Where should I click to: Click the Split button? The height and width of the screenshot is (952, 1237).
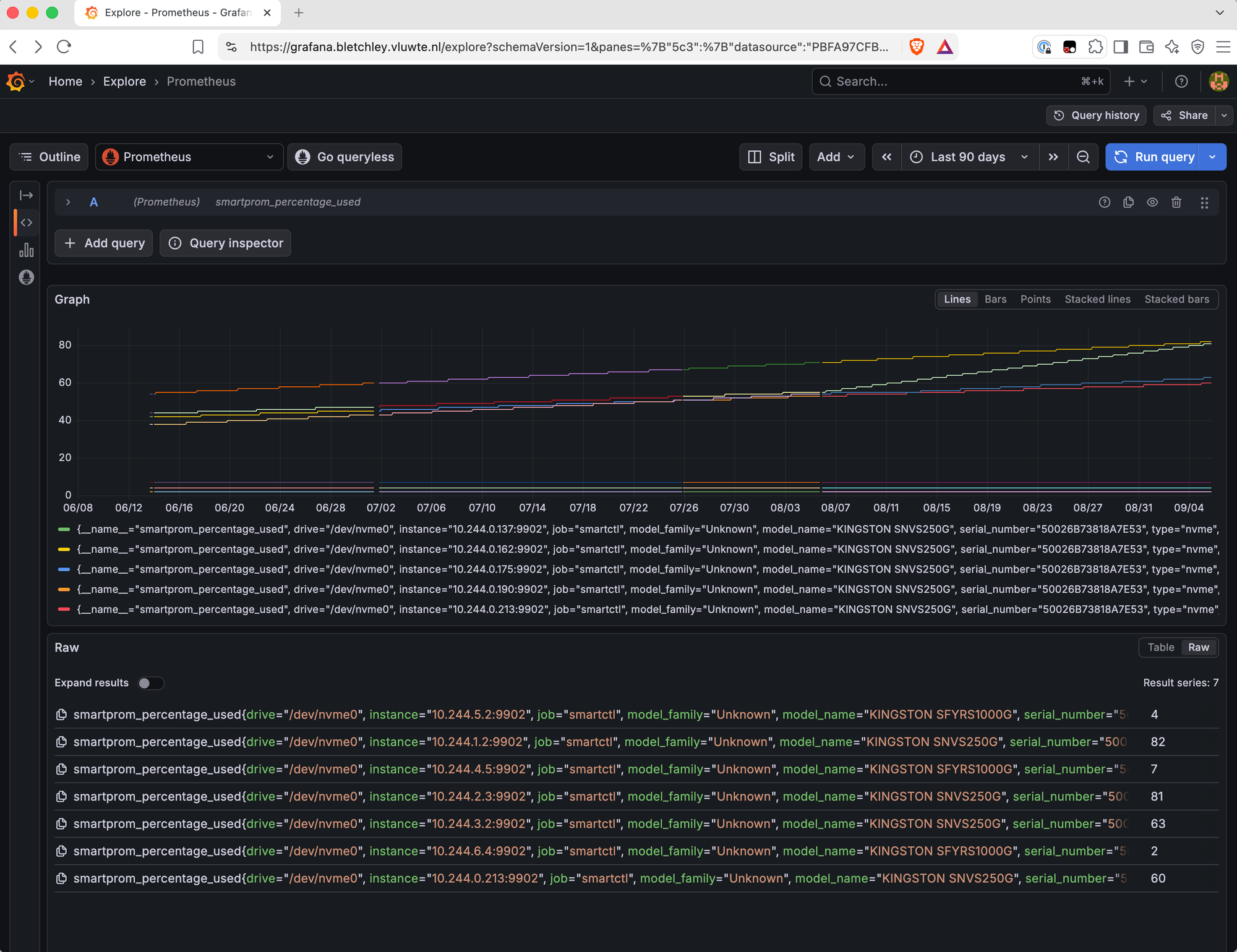click(771, 157)
